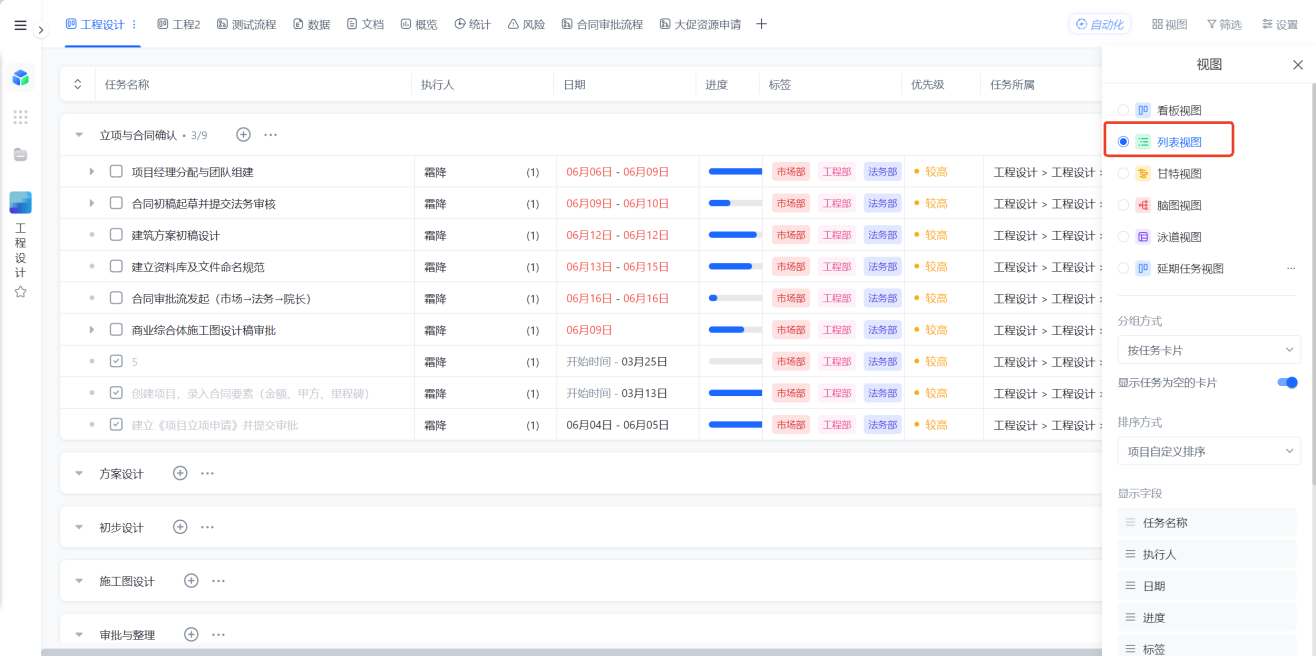Add task to 方案设计 group
The image size is (1316, 656).
coord(180,473)
